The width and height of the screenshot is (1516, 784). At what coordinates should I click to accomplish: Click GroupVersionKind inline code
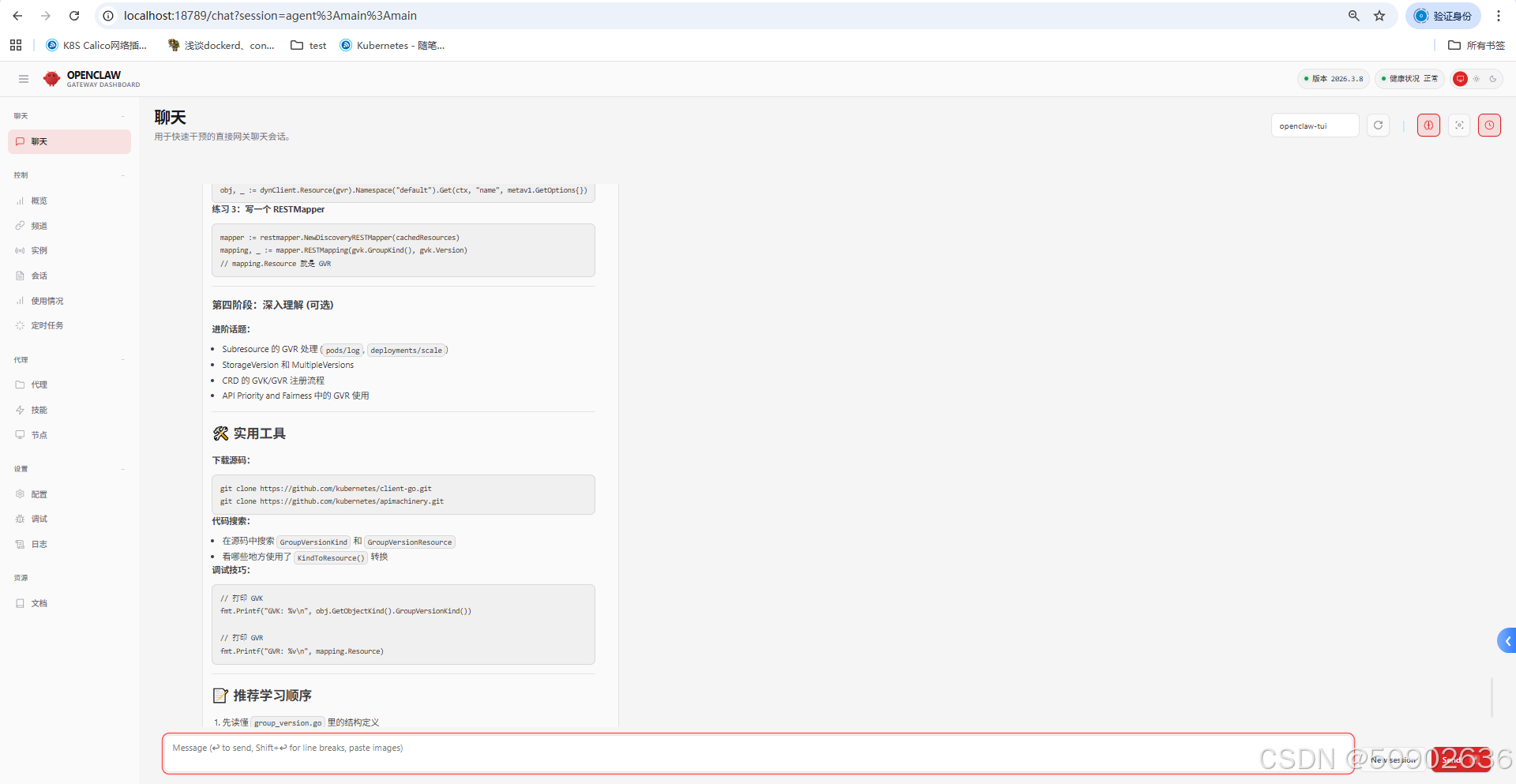[313, 542]
